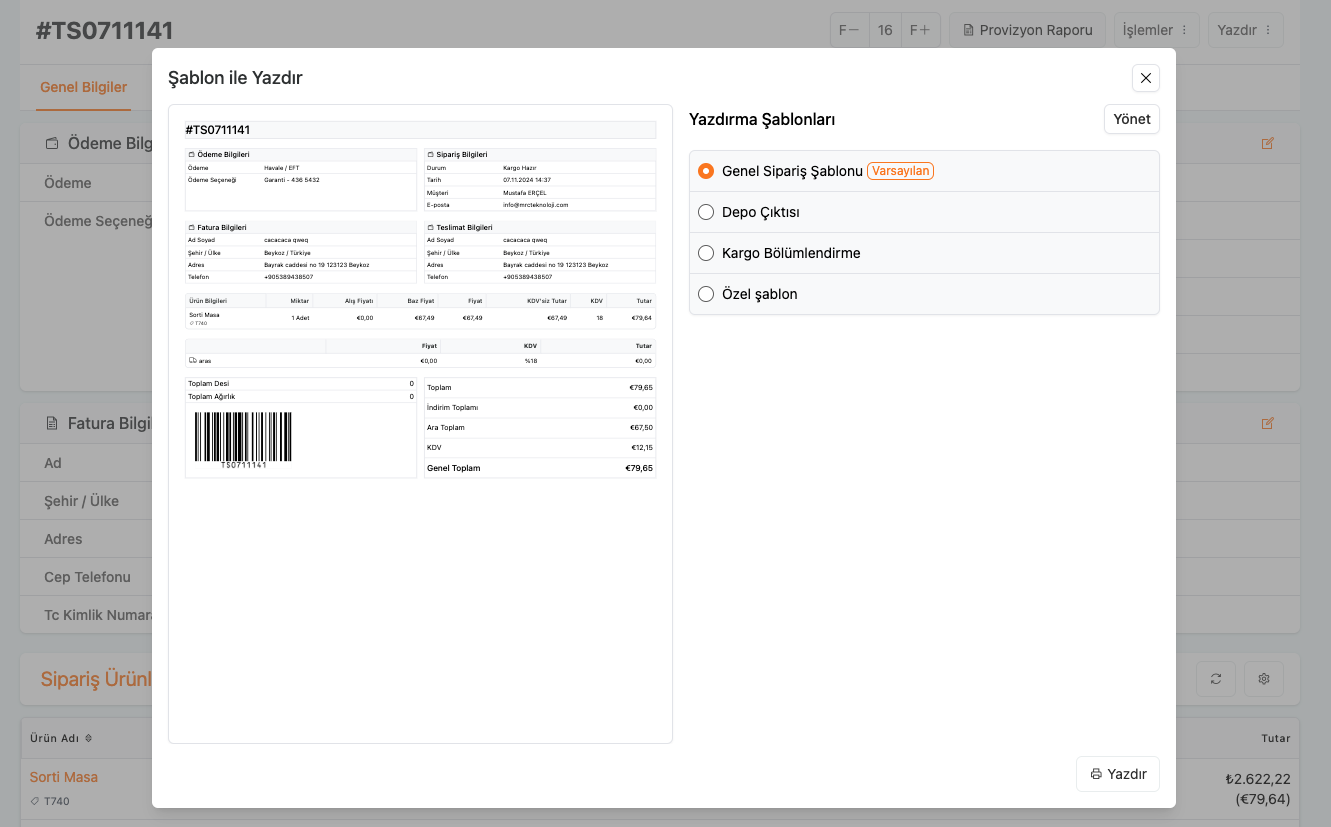The width and height of the screenshot is (1331, 827).
Task: Increase font size with F+ button
Action: [x=919, y=30]
